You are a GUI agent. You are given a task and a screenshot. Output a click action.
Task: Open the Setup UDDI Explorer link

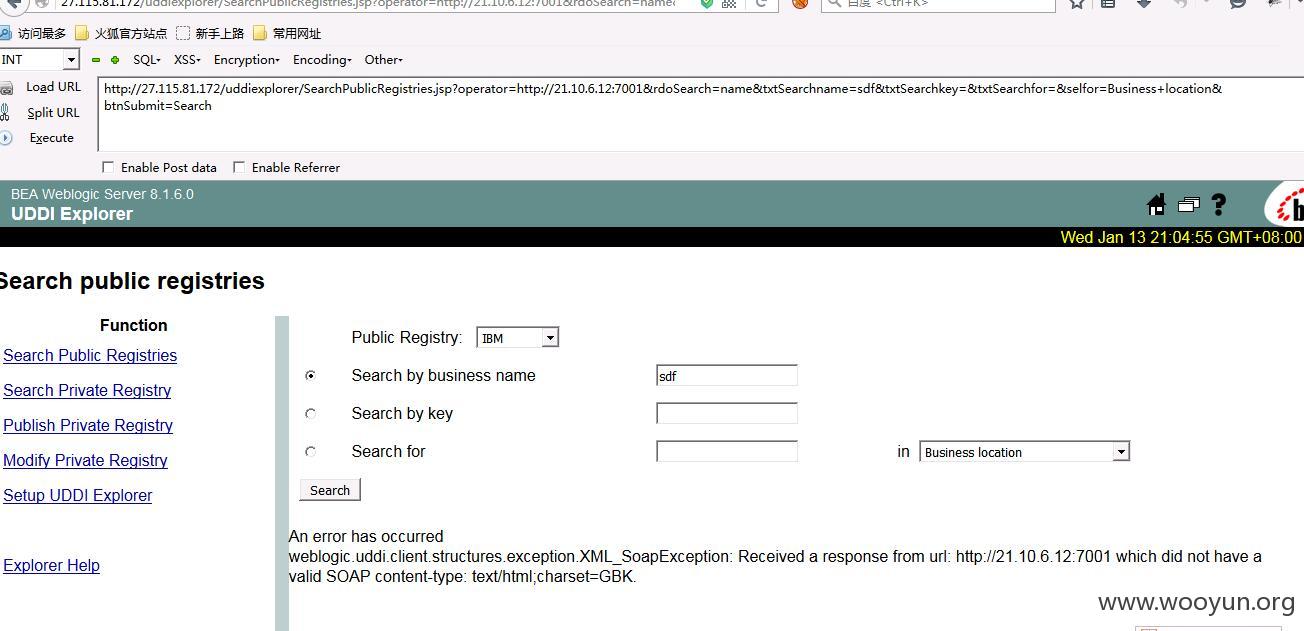point(78,496)
